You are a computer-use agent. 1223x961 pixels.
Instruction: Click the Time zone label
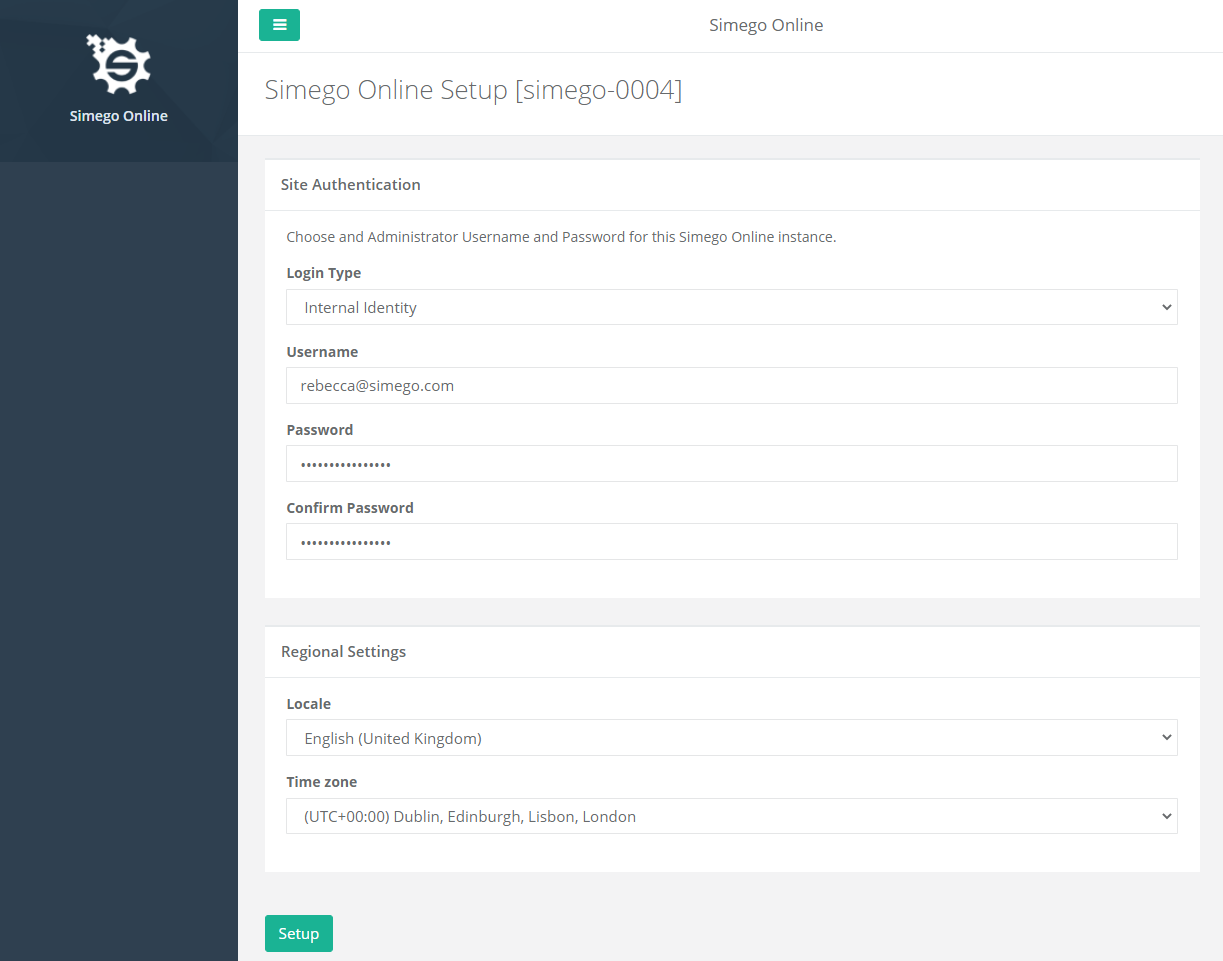coord(321,782)
